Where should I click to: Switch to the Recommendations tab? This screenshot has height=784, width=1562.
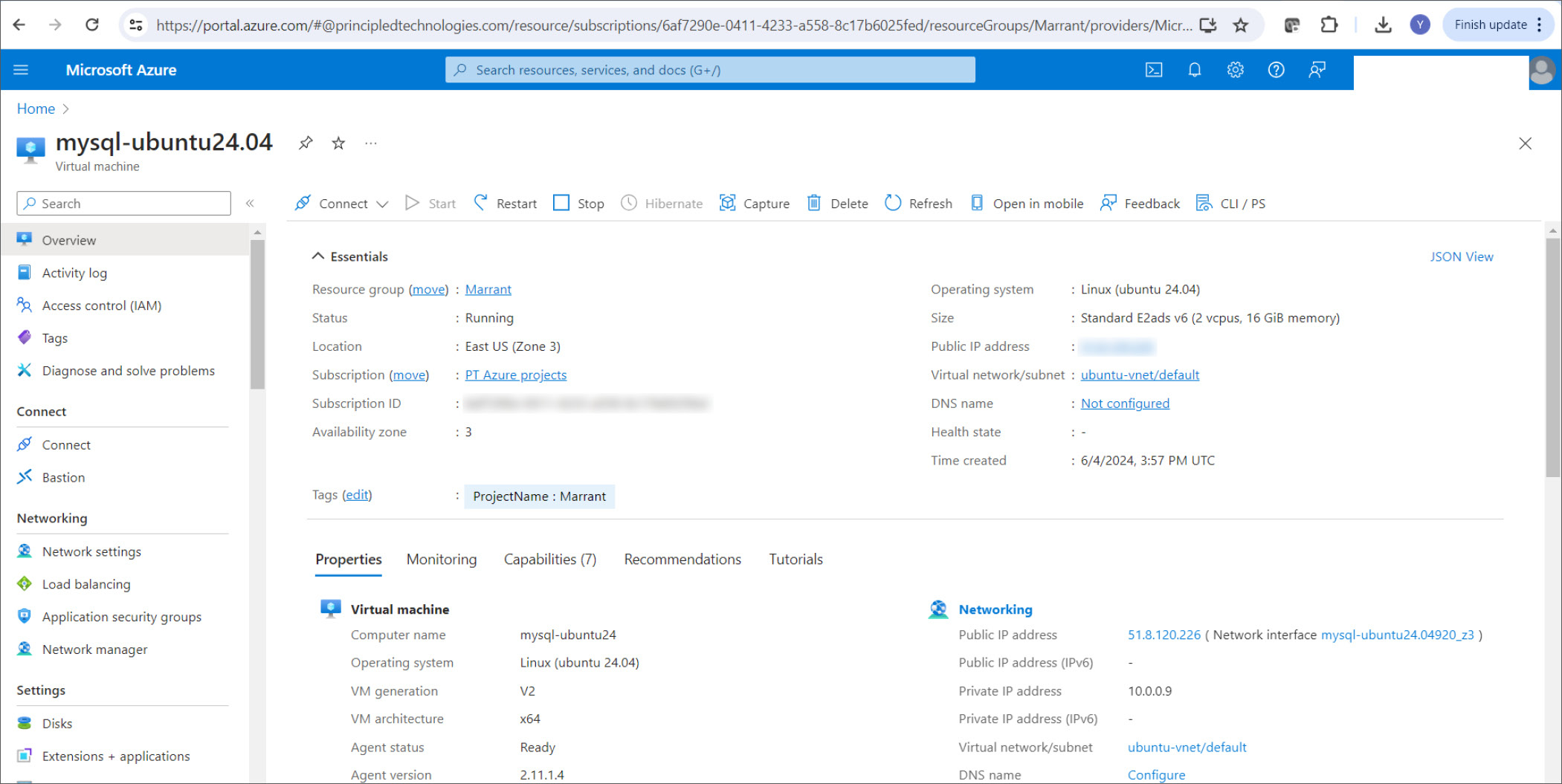pos(682,559)
